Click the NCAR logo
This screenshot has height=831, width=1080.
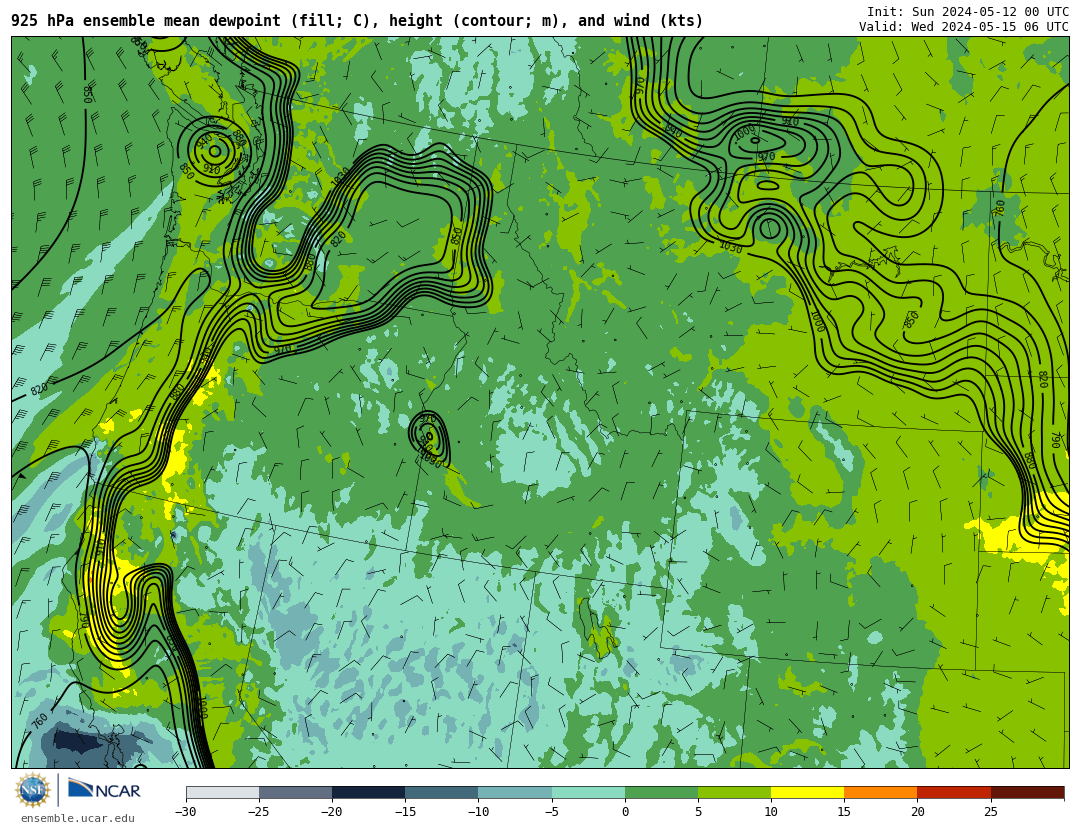click(104, 789)
